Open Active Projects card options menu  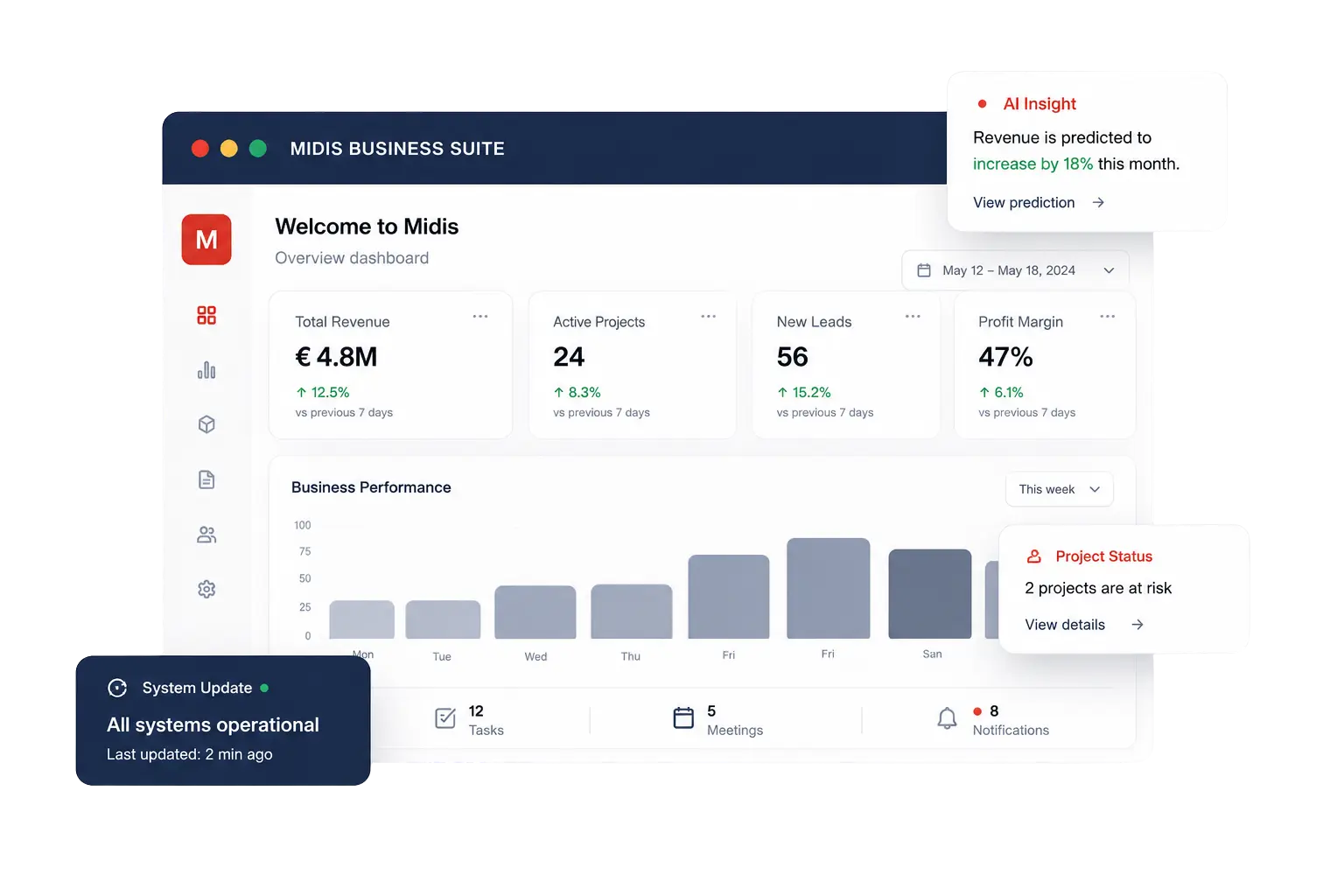(x=709, y=316)
